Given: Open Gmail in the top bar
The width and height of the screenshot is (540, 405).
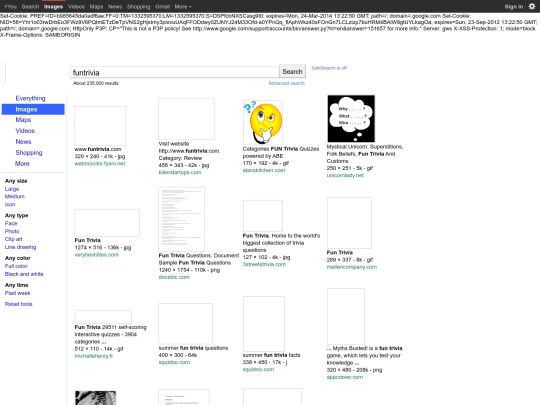Looking at the screenshot, I should [162, 7].
